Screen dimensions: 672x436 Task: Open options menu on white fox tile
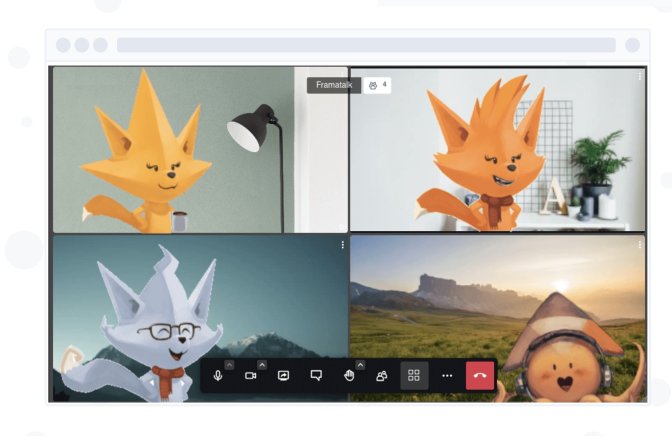(342, 244)
